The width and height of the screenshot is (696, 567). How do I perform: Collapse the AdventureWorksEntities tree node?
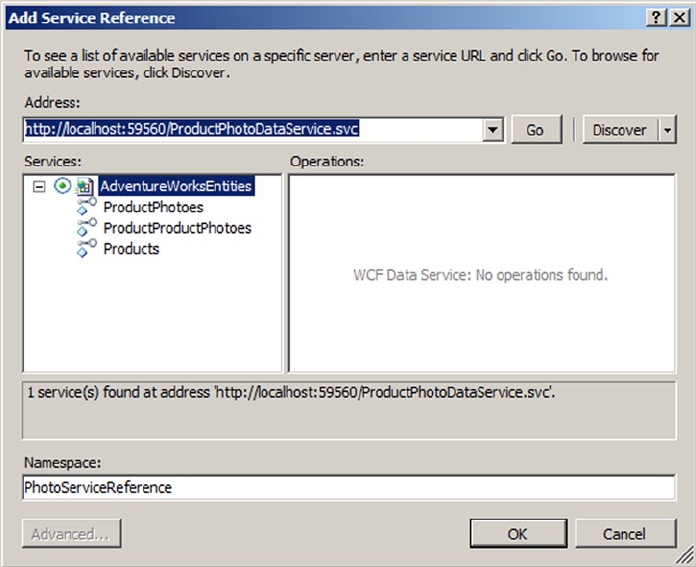(39, 186)
